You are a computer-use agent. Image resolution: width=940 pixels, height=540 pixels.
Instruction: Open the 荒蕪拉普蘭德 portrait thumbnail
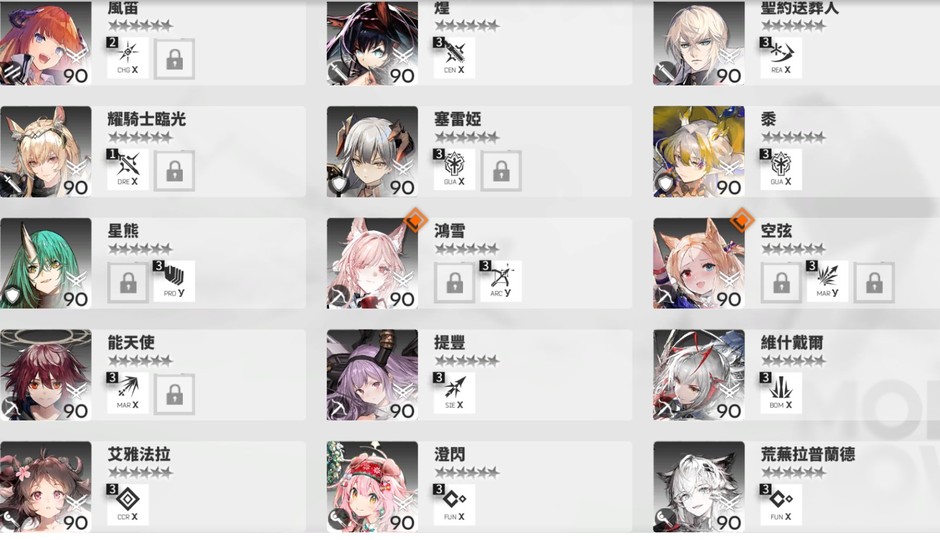[699, 487]
